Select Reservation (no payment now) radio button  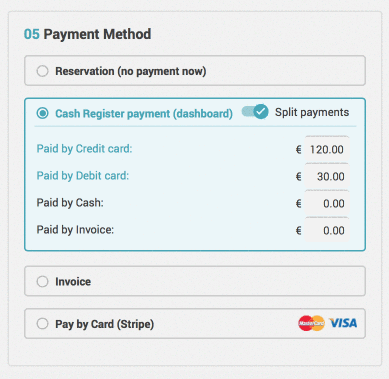[42, 71]
